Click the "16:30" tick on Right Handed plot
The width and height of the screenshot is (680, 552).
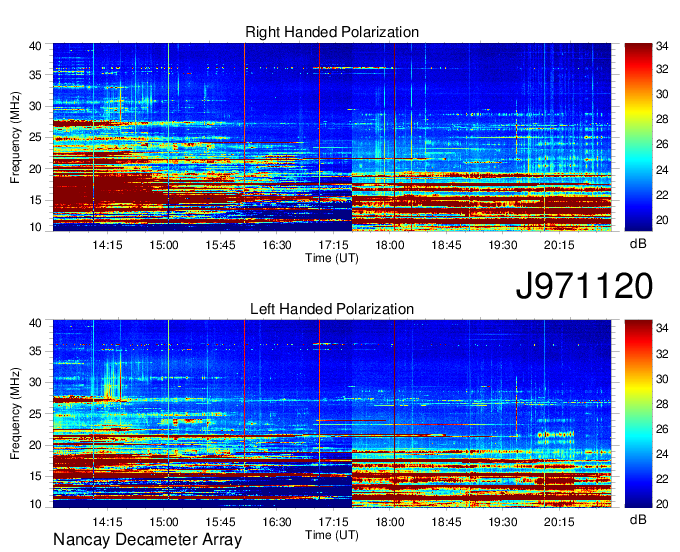[x=277, y=245]
